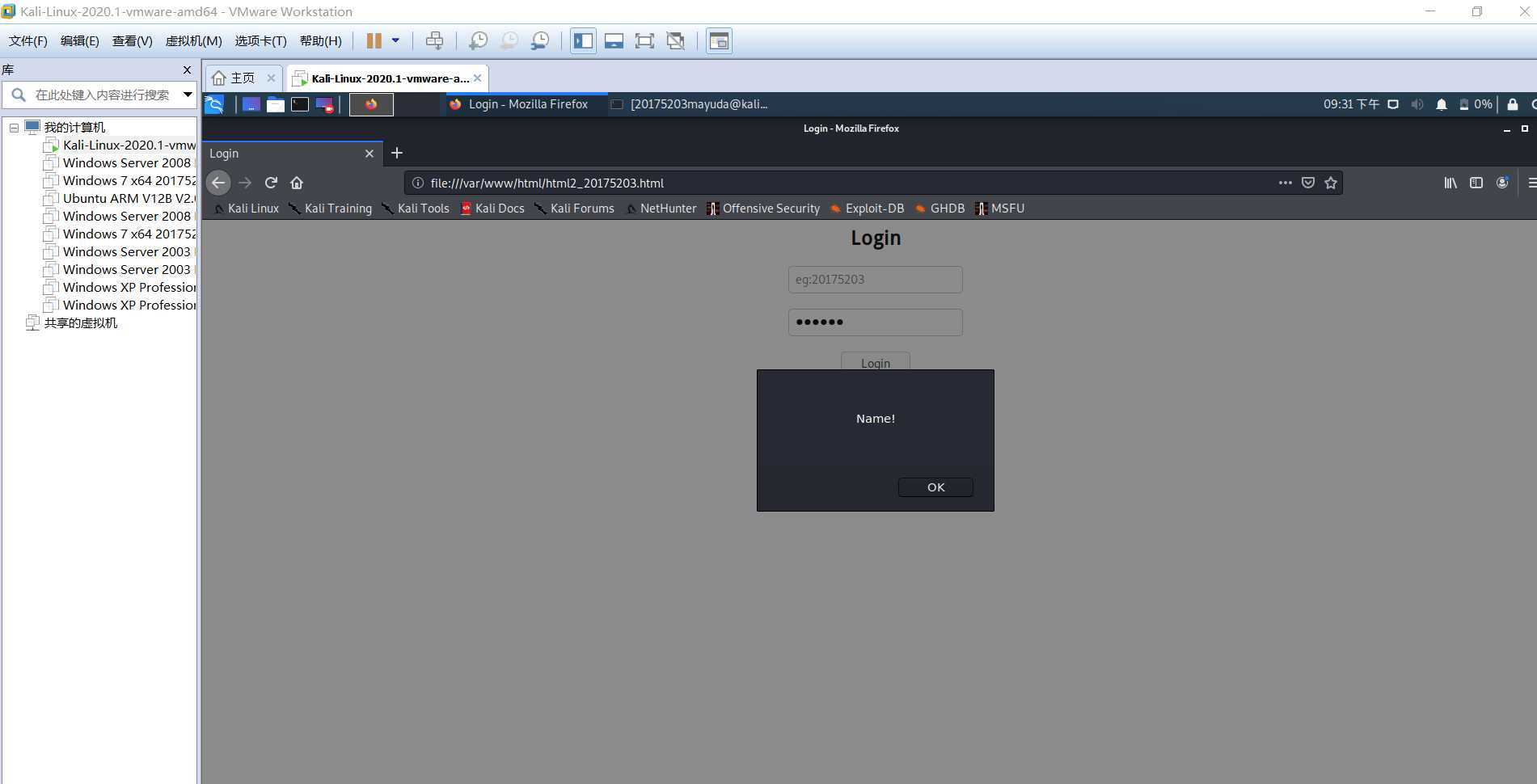Select the Kali-Linux-2020.1 VM in library
Viewport: 1537px width, 784px height.
tap(129, 145)
